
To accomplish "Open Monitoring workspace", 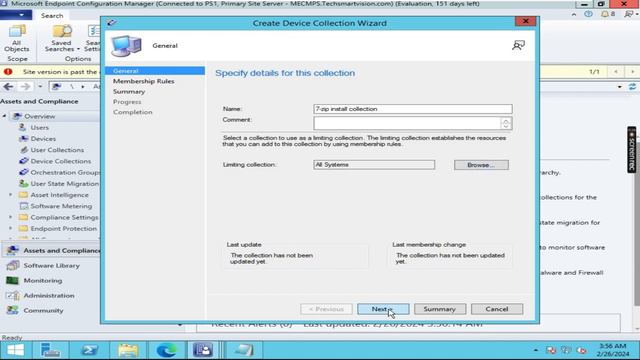I will [x=43, y=281].
